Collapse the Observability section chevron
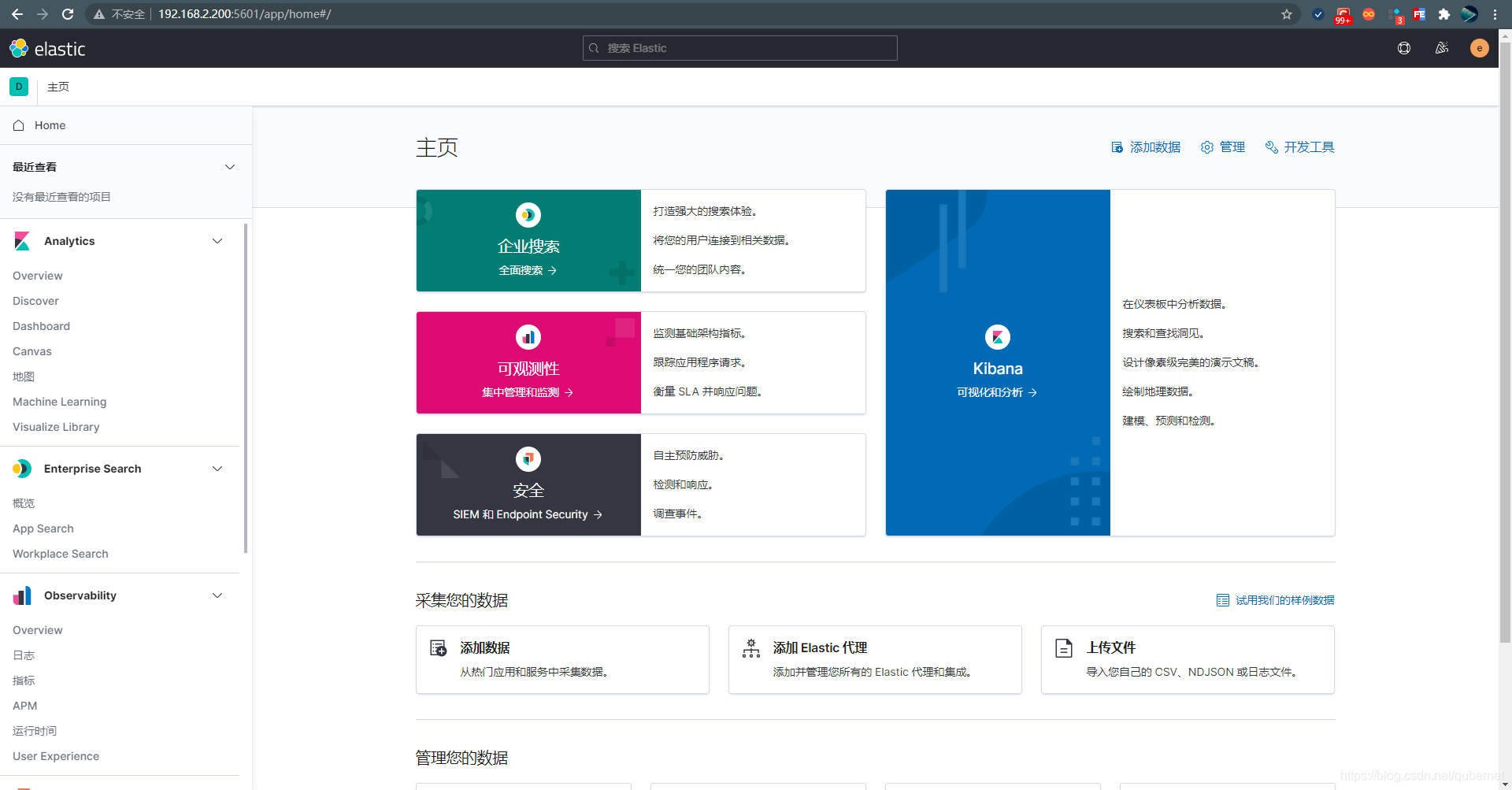Screen dimensions: 1512x790 217,595
